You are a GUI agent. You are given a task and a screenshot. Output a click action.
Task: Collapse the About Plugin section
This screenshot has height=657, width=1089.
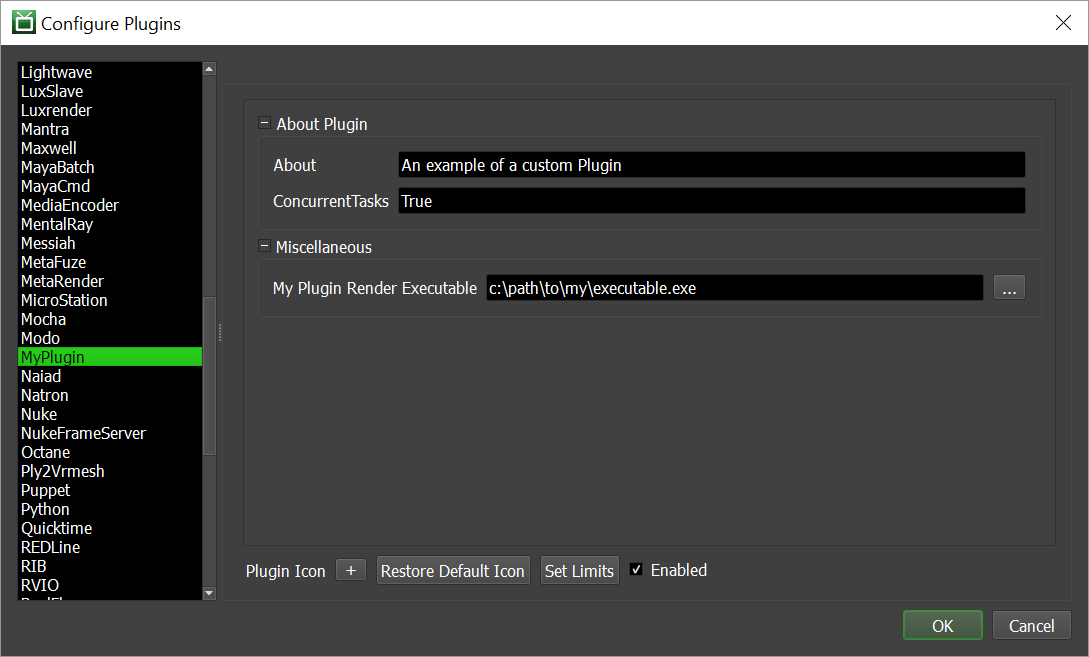263,122
